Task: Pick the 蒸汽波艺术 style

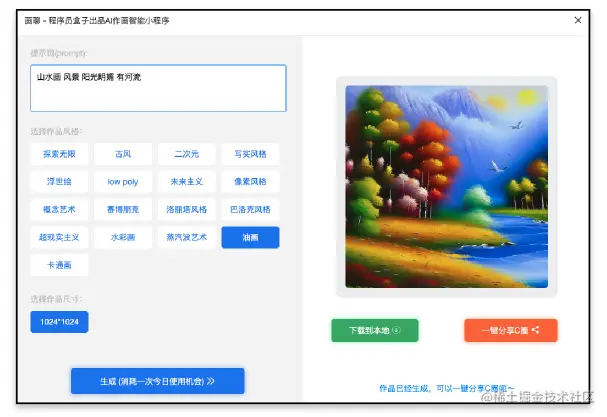Action: click(x=187, y=237)
